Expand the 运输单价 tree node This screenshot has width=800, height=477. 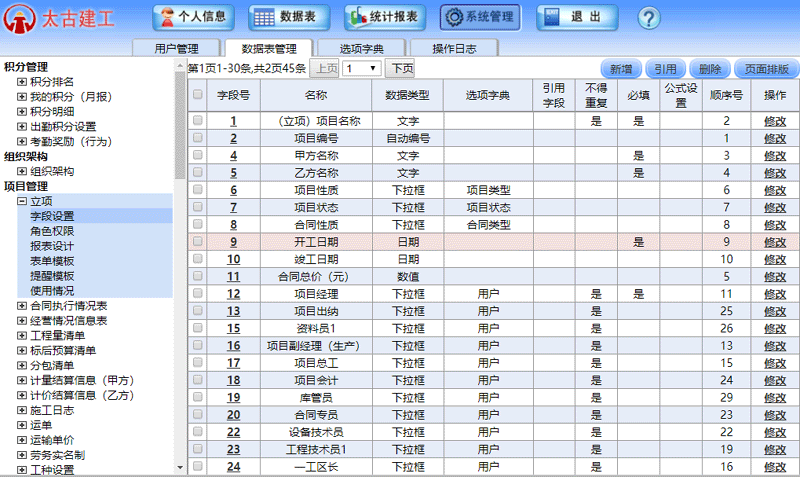(22, 440)
